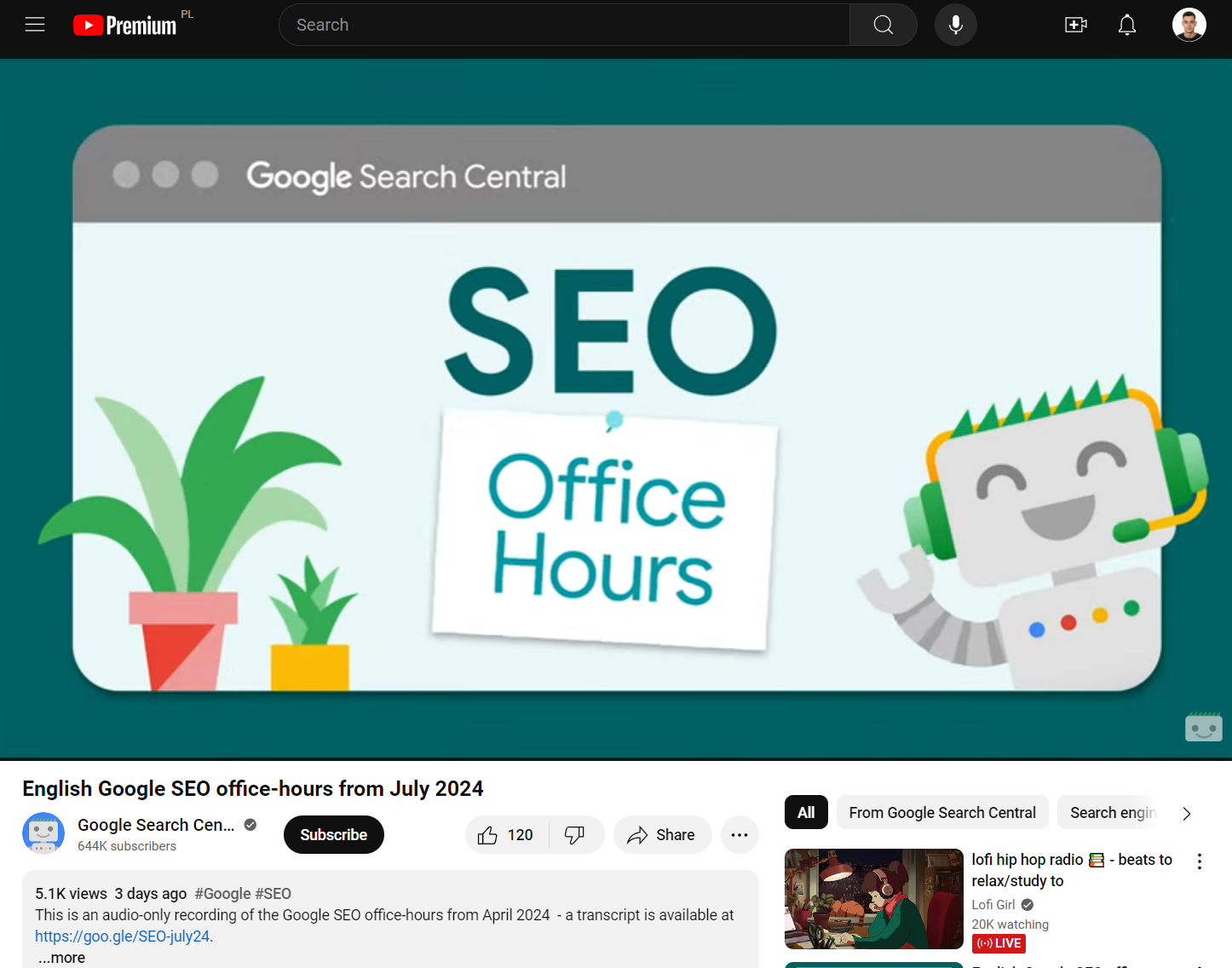1232x968 pixels.
Task: Select From Google Search Central chip
Action: point(942,813)
